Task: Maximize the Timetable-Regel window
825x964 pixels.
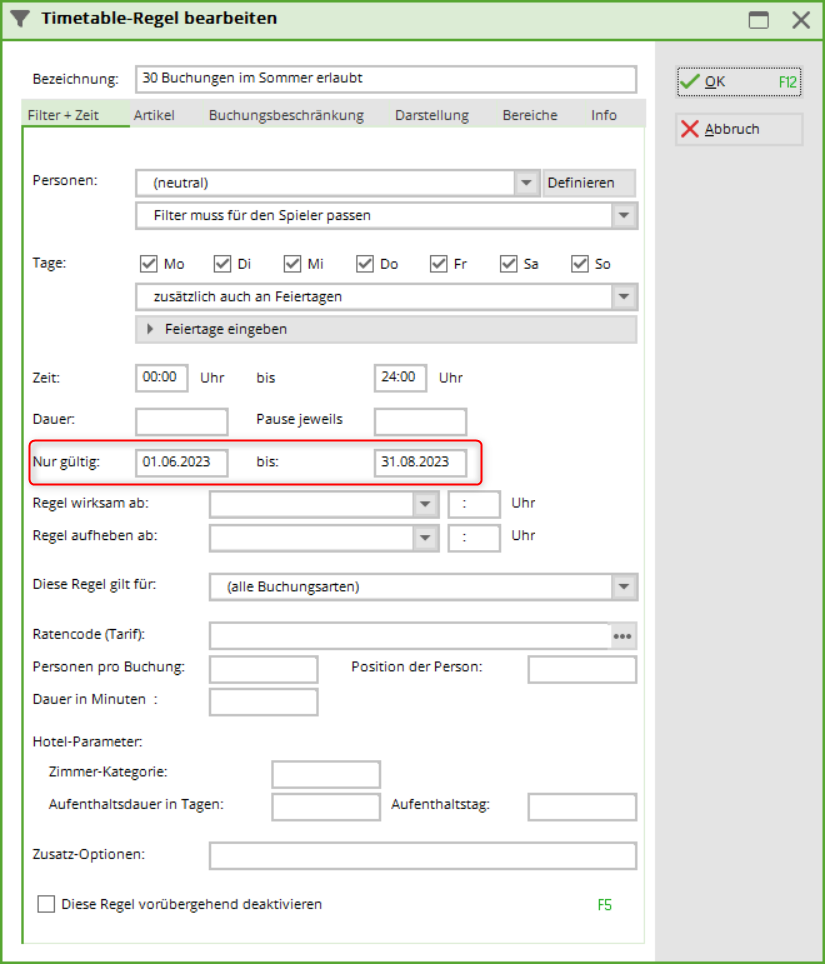Action: pos(759,20)
